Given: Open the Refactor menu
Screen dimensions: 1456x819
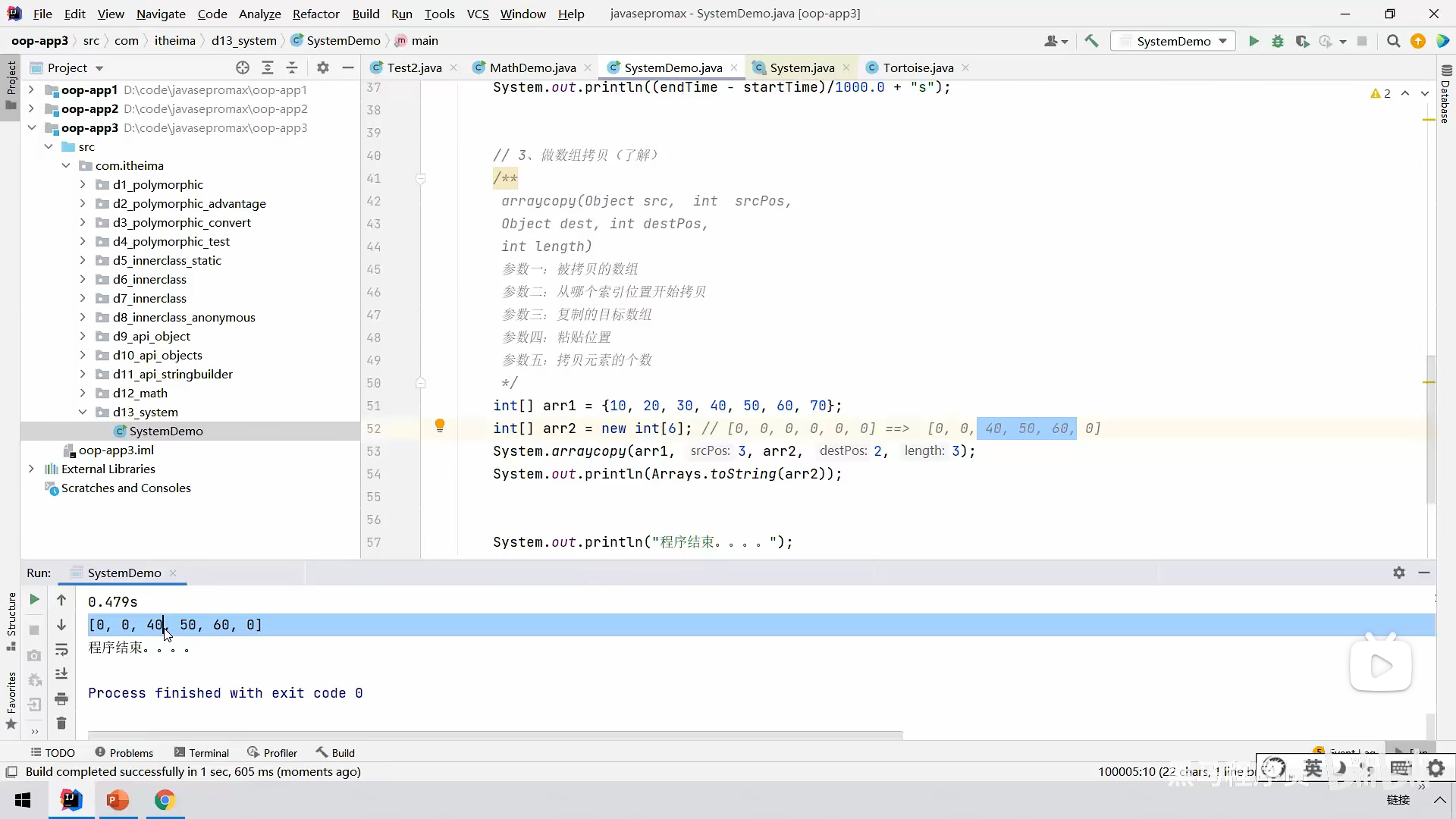Looking at the screenshot, I should [x=315, y=14].
